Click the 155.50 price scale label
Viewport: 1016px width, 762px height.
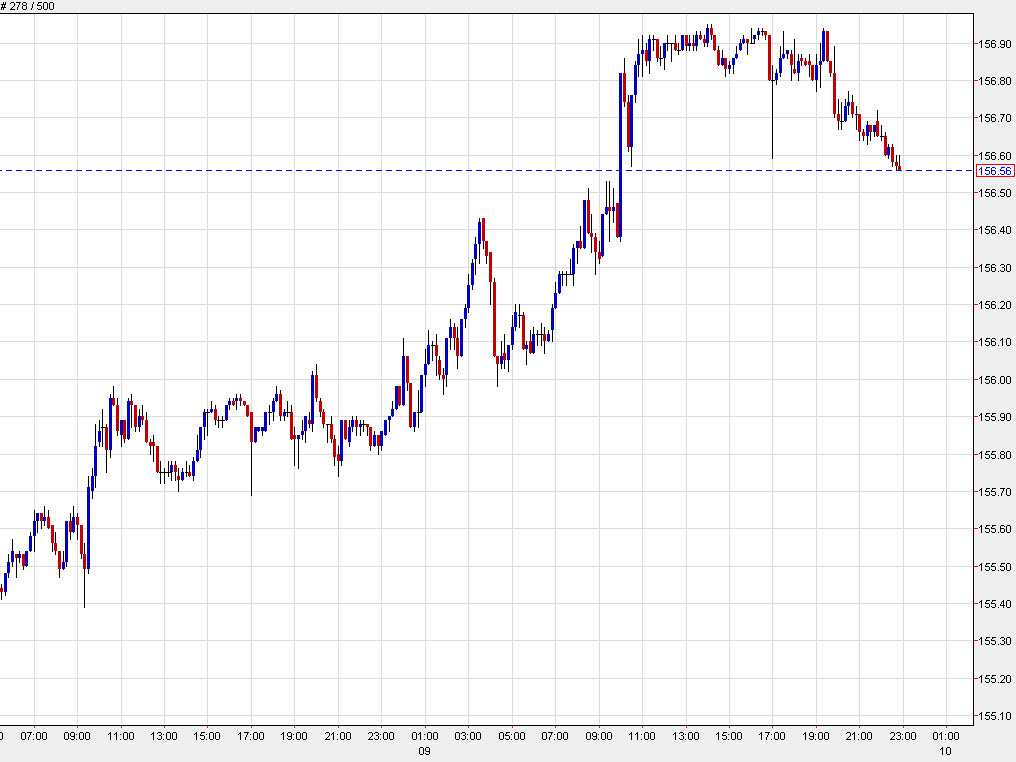click(x=993, y=567)
